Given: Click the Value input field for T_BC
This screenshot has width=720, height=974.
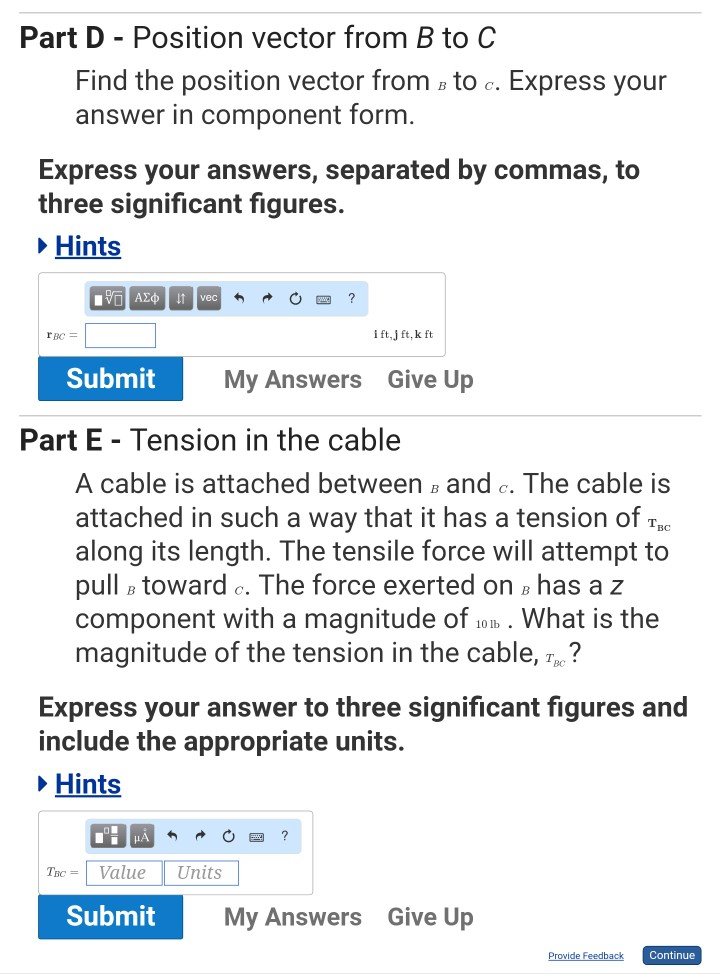Looking at the screenshot, I should [x=123, y=872].
